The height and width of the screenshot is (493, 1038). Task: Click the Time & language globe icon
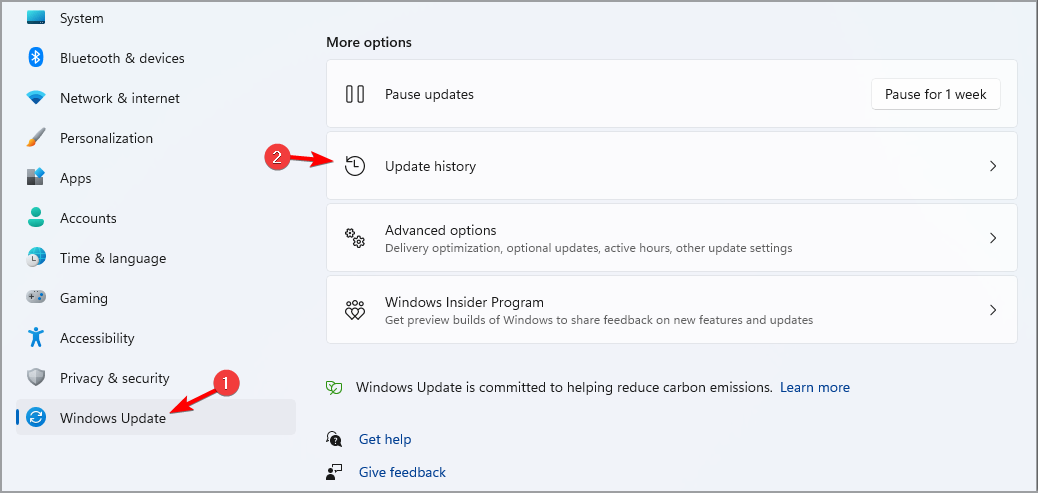click(x=36, y=258)
